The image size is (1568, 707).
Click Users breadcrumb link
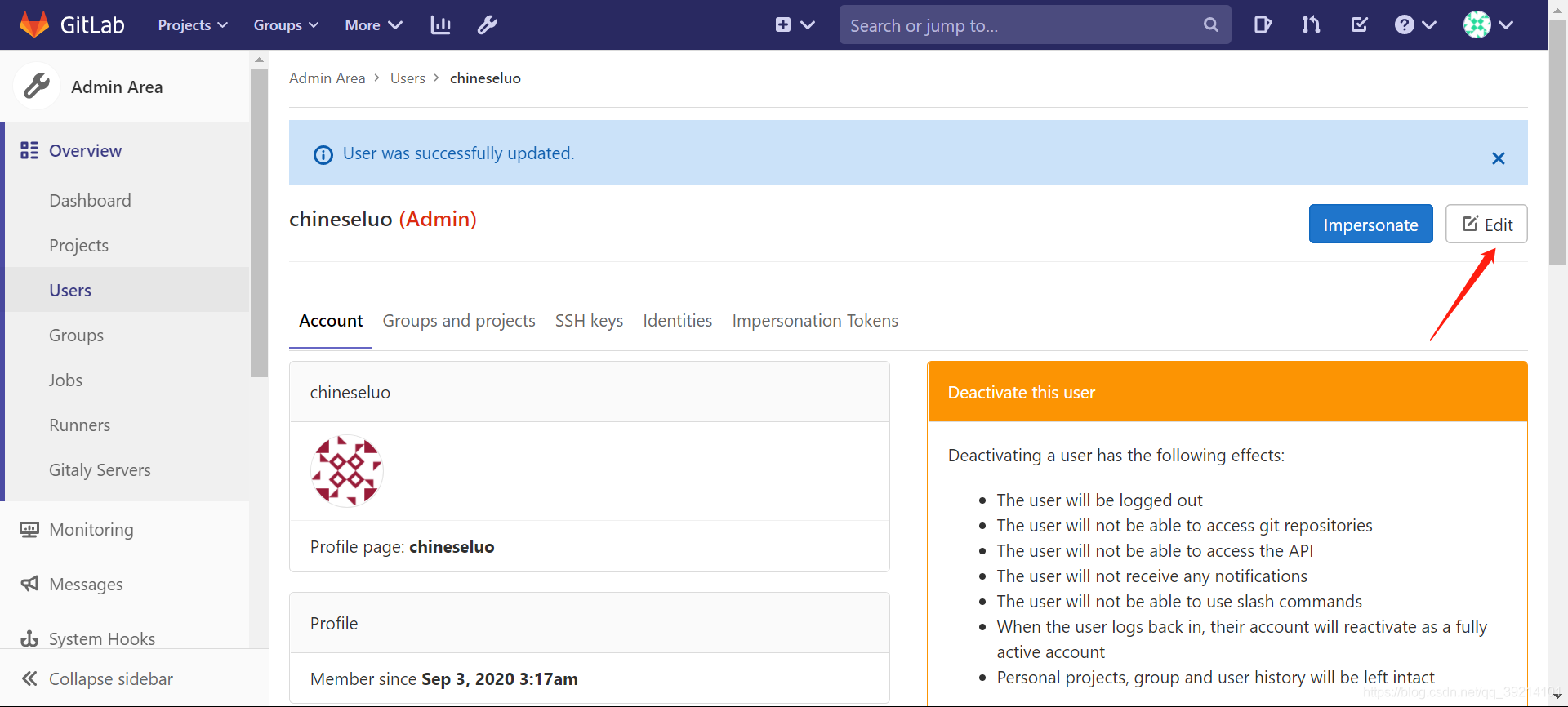click(408, 78)
